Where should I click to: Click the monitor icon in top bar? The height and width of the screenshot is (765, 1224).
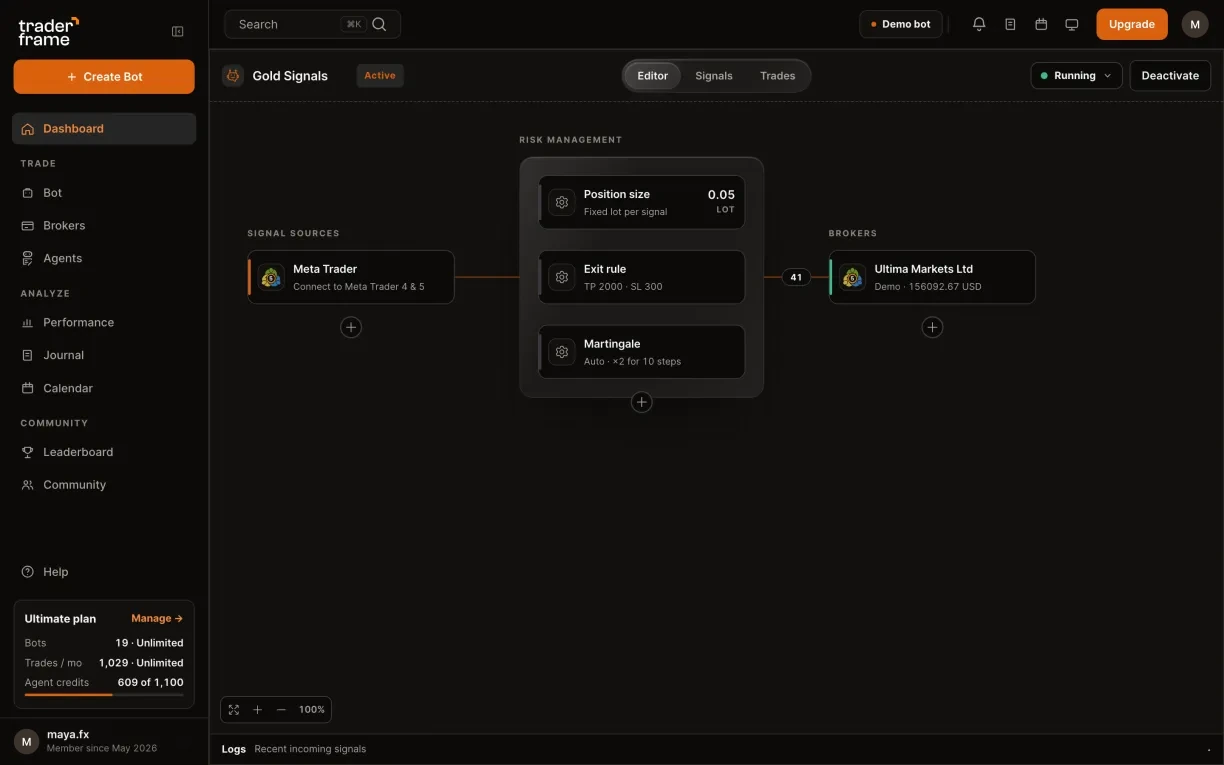click(1072, 24)
